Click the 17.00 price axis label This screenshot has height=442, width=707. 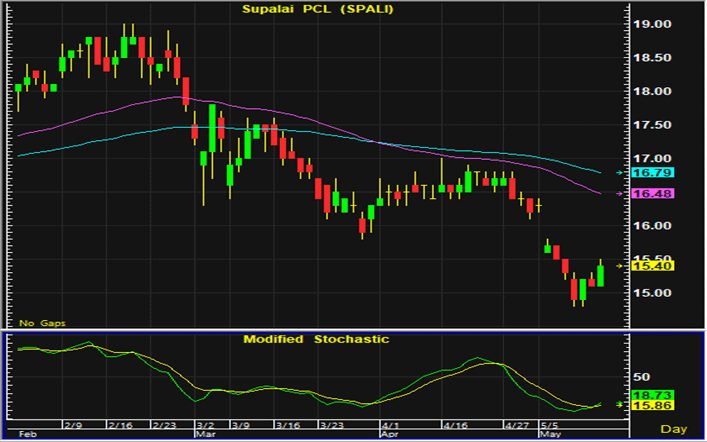click(652, 158)
